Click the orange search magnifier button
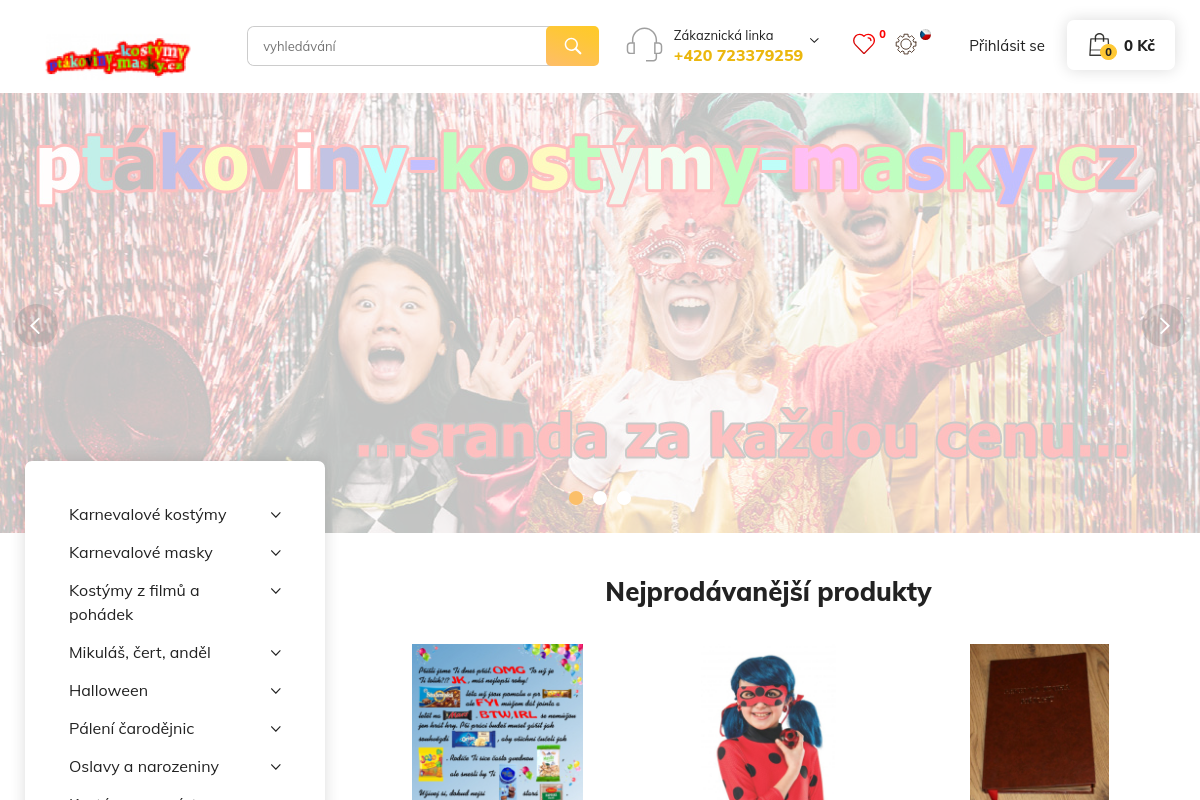Screen dimensions: 1200x800 (x=572, y=46)
